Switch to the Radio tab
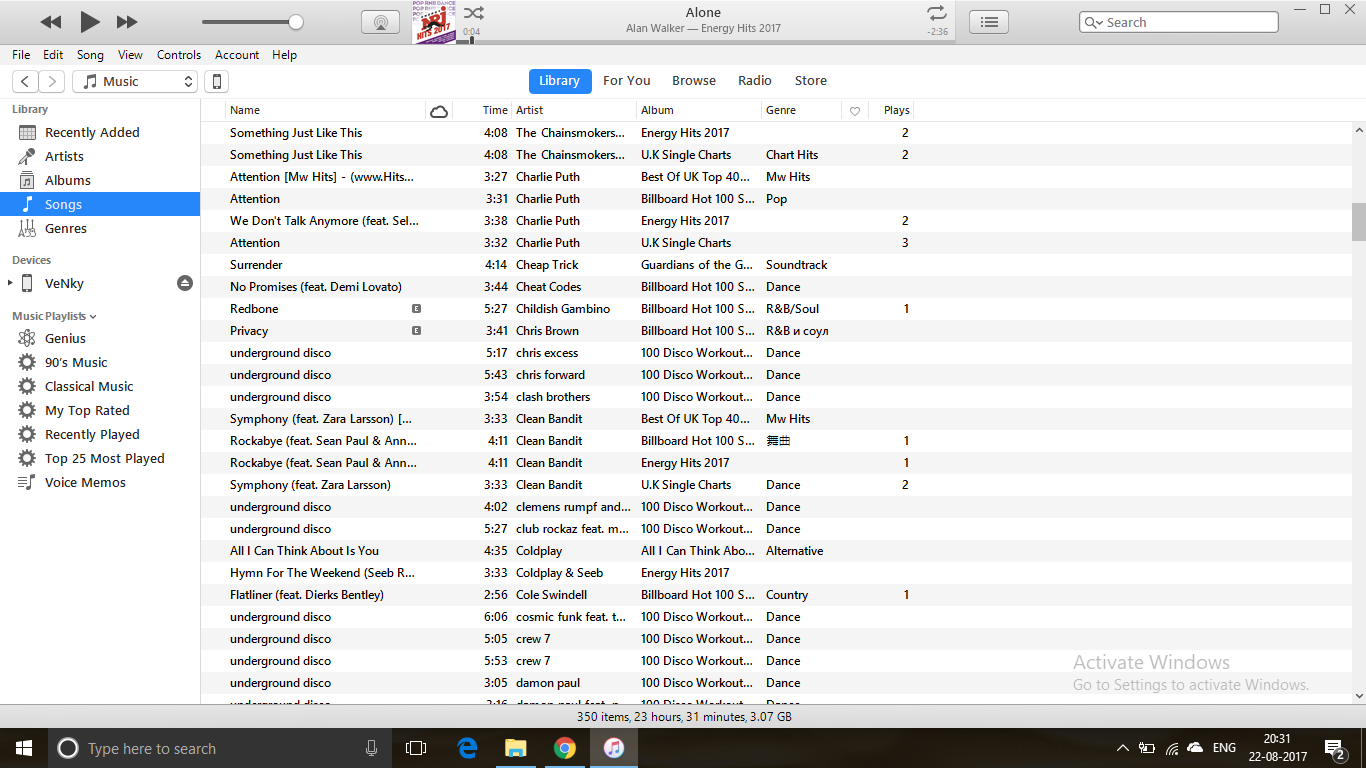 coord(755,81)
